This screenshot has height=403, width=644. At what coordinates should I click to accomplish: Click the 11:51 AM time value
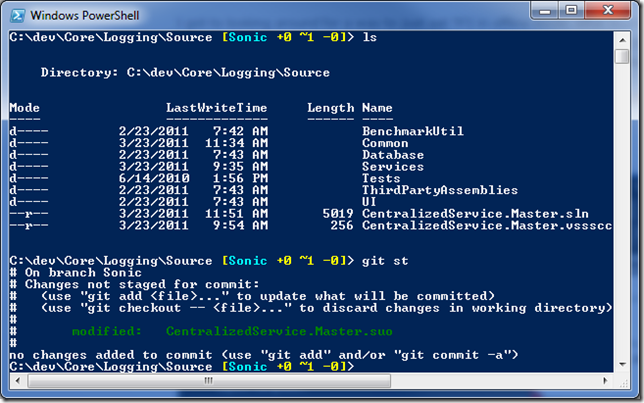tap(237, 214)
